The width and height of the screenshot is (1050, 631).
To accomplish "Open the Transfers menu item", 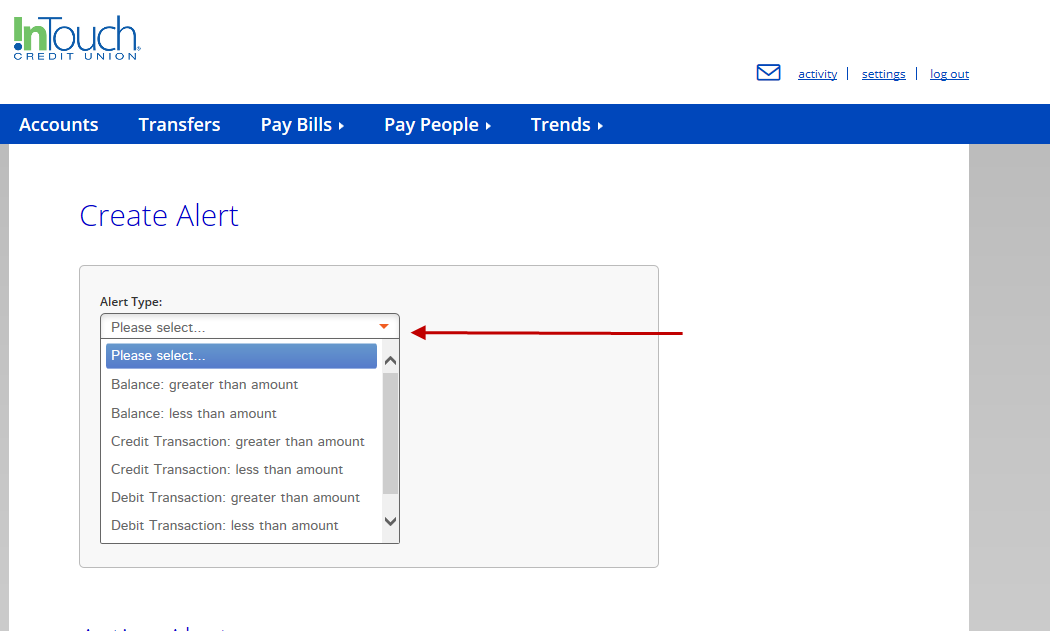I will (179, 125).
